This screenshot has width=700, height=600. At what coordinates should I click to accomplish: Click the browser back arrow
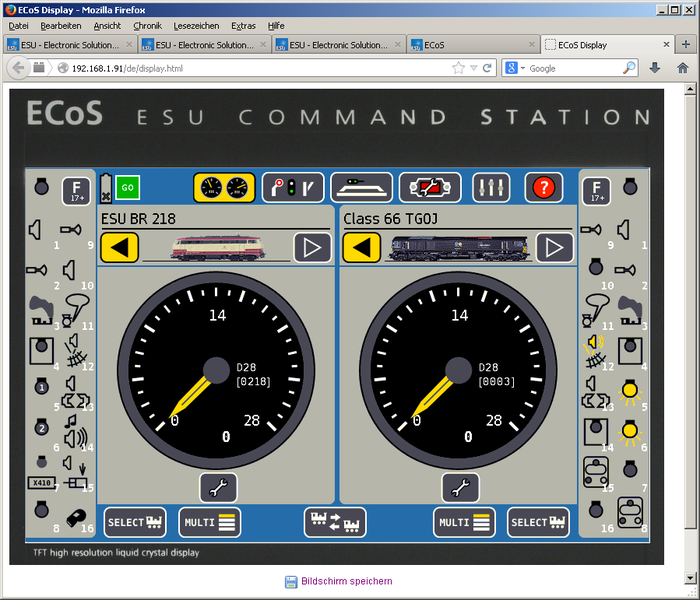[x=18, y=68]
